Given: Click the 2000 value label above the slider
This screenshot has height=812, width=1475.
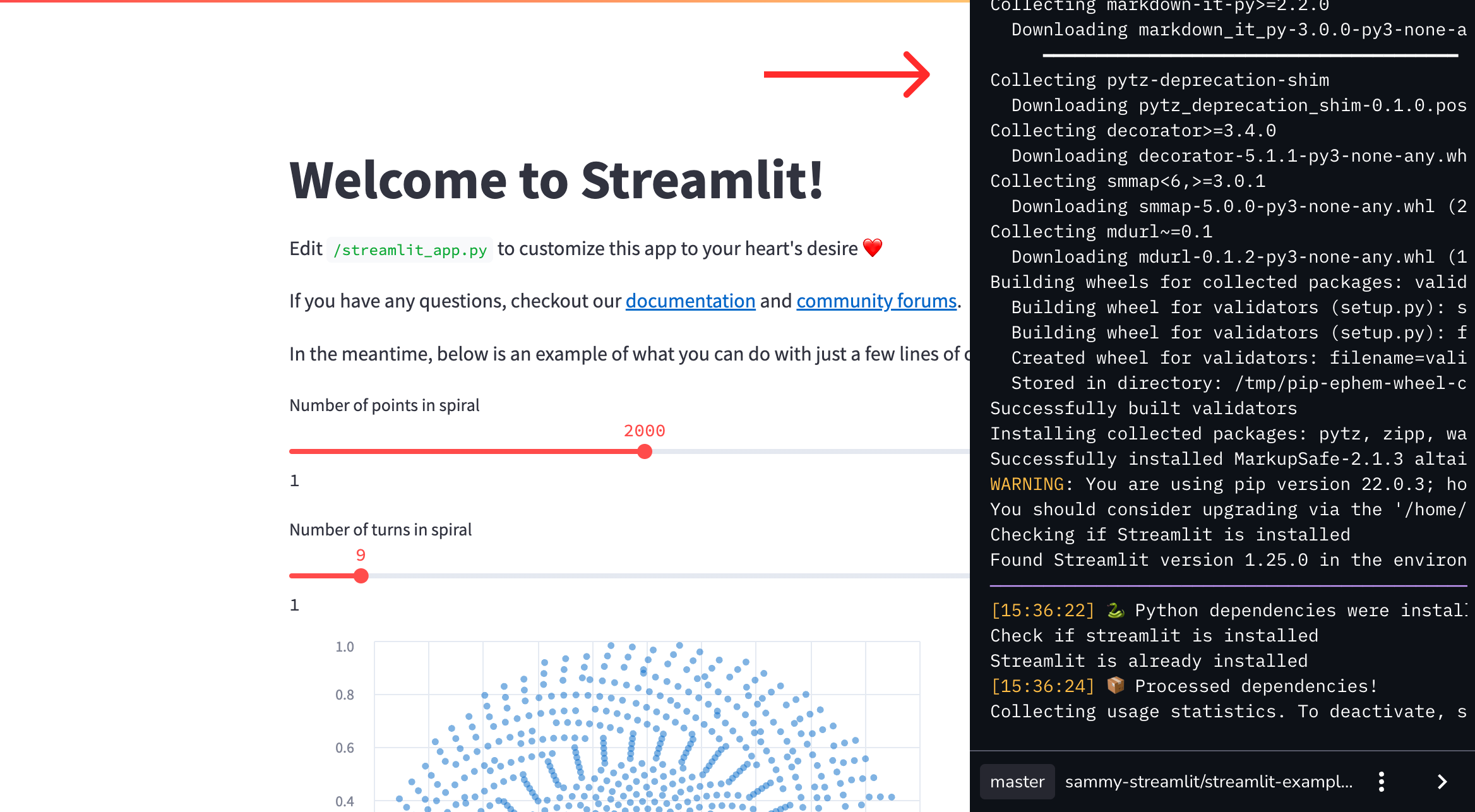Looking at the screenshot, I should coord(644,431).
